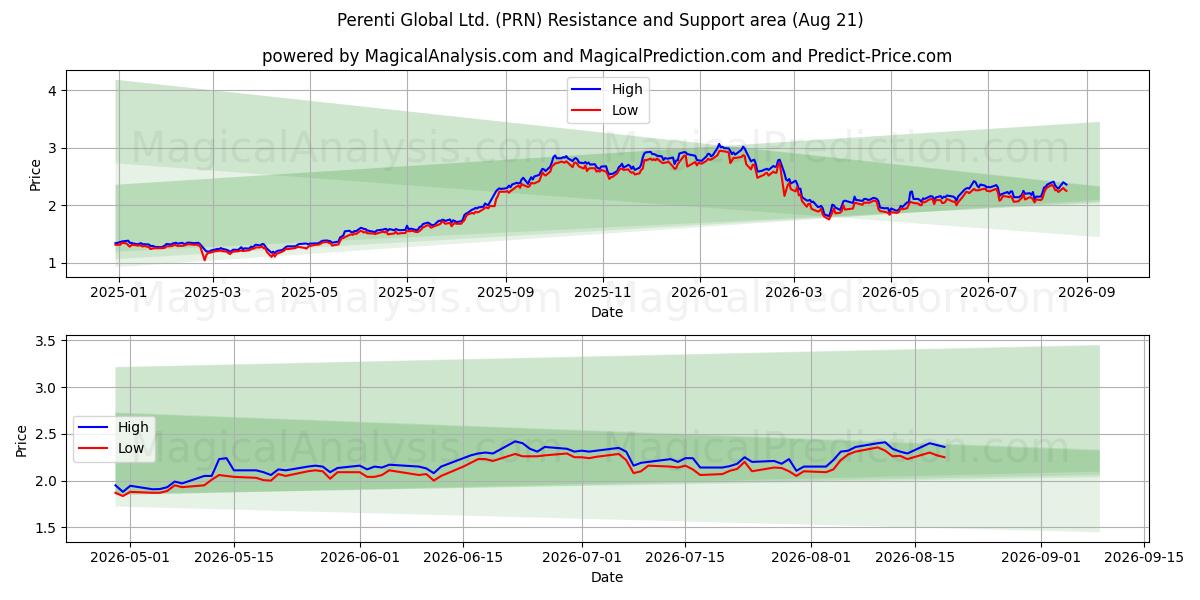The width and height of the screenshot is (1200, 600).
Task: Click the '2026-08-01' bottom axis label
Action: pyautogui.click(x=812, y=558)
